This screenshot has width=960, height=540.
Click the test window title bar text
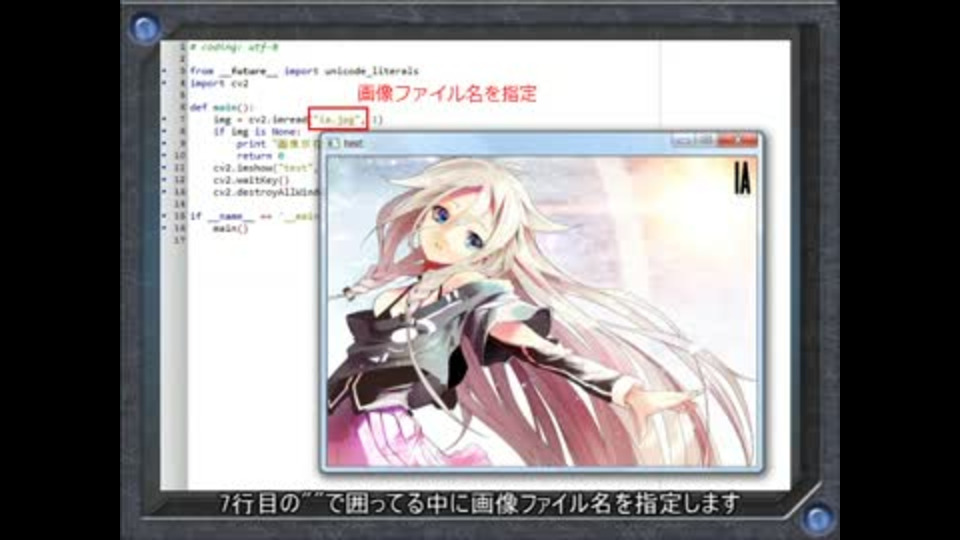353,143
